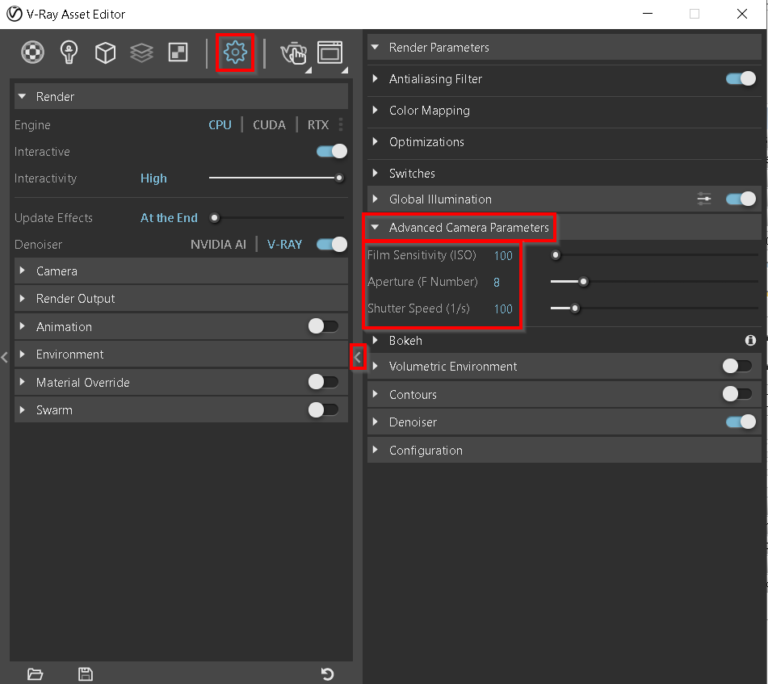Expand the Optimizations section

pyautogui.click(x=564, y=142)
